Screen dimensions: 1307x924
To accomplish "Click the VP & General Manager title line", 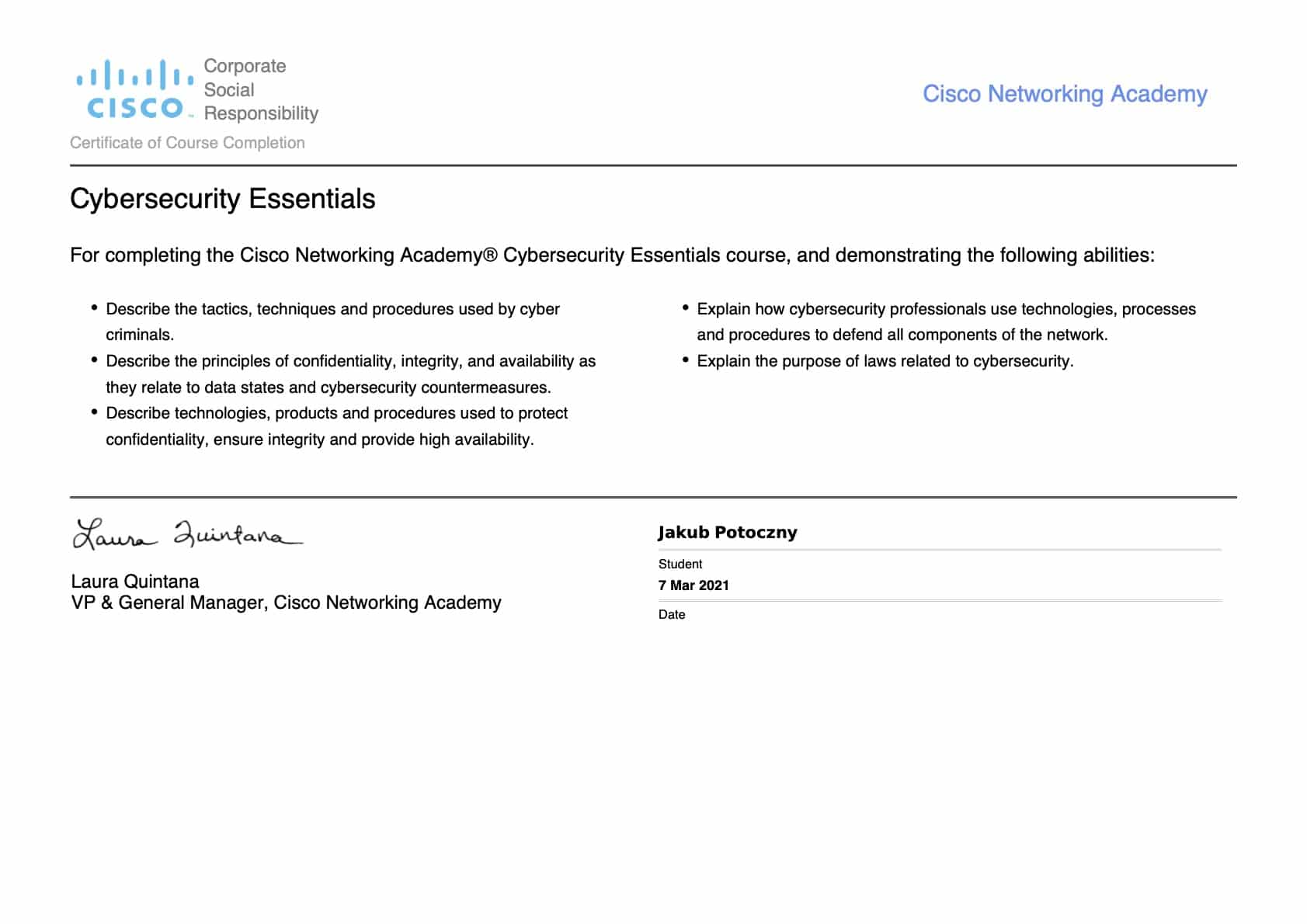I will pyautogui.click(x=286, y=603).
